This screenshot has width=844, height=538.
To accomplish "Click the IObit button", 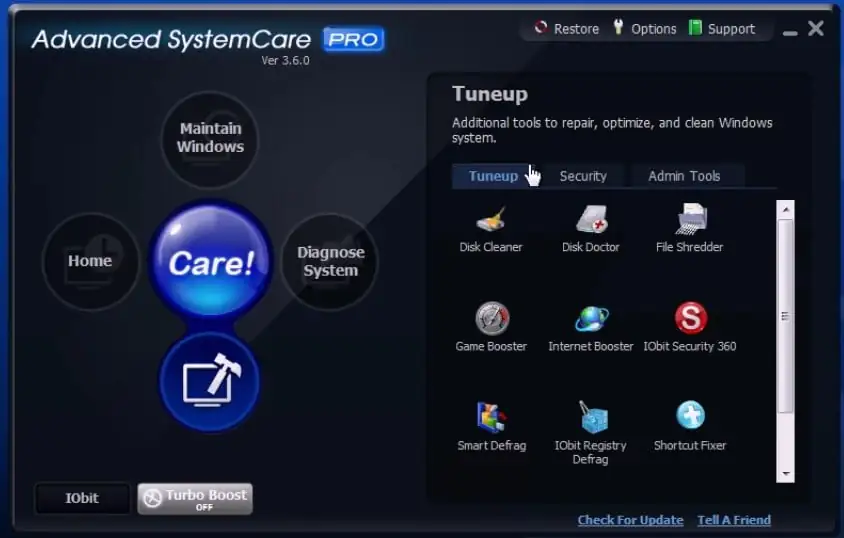I will tap(82, 498).
